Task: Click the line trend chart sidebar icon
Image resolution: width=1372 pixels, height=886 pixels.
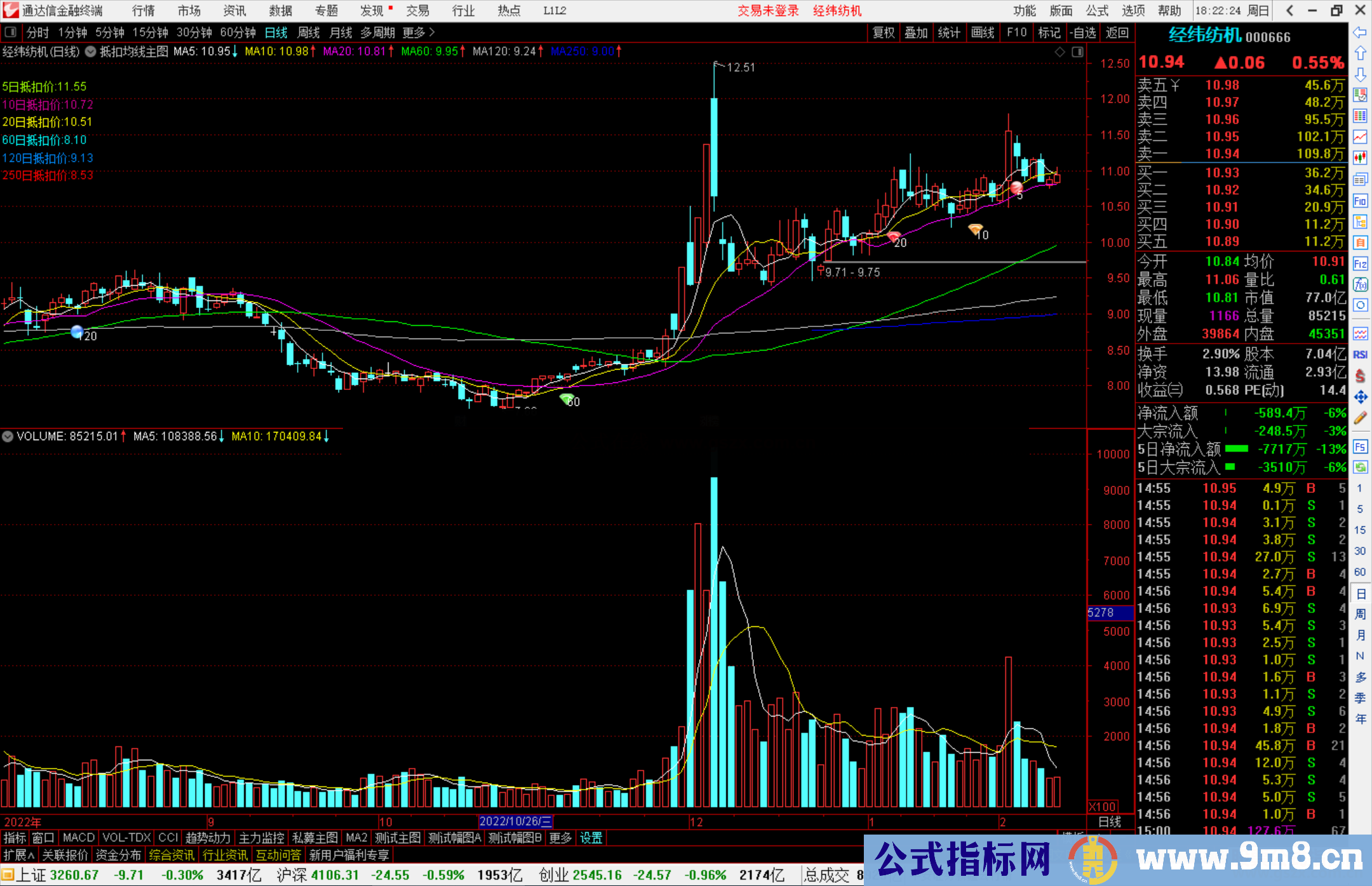Action: pyautogui.click(x=1360, y=137)
